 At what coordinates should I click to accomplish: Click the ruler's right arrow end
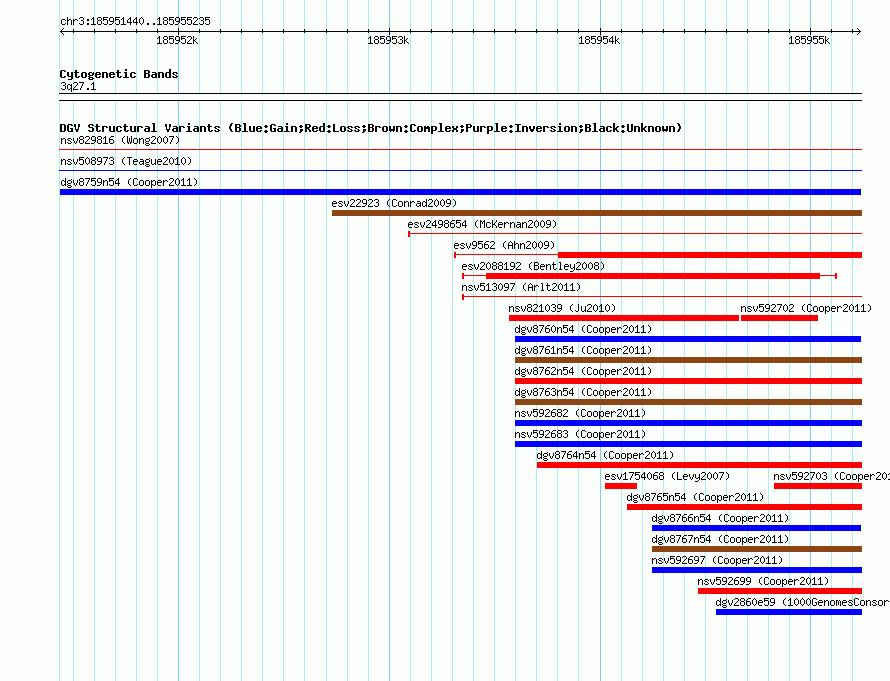(x=858, y=31)
